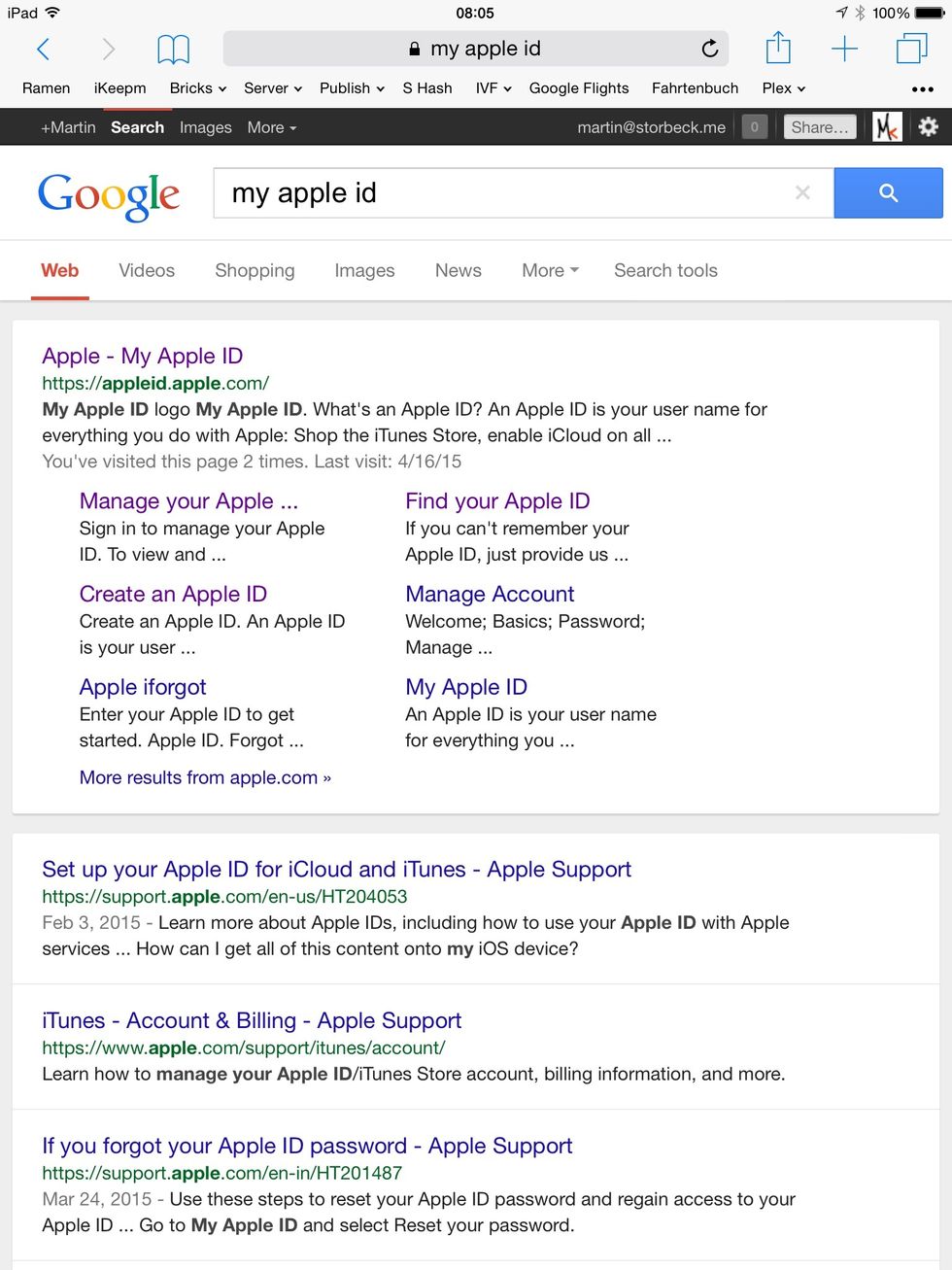952x1270 pixels.
Task: Open forgot Apple ID password result
Action: [307, 1146]
